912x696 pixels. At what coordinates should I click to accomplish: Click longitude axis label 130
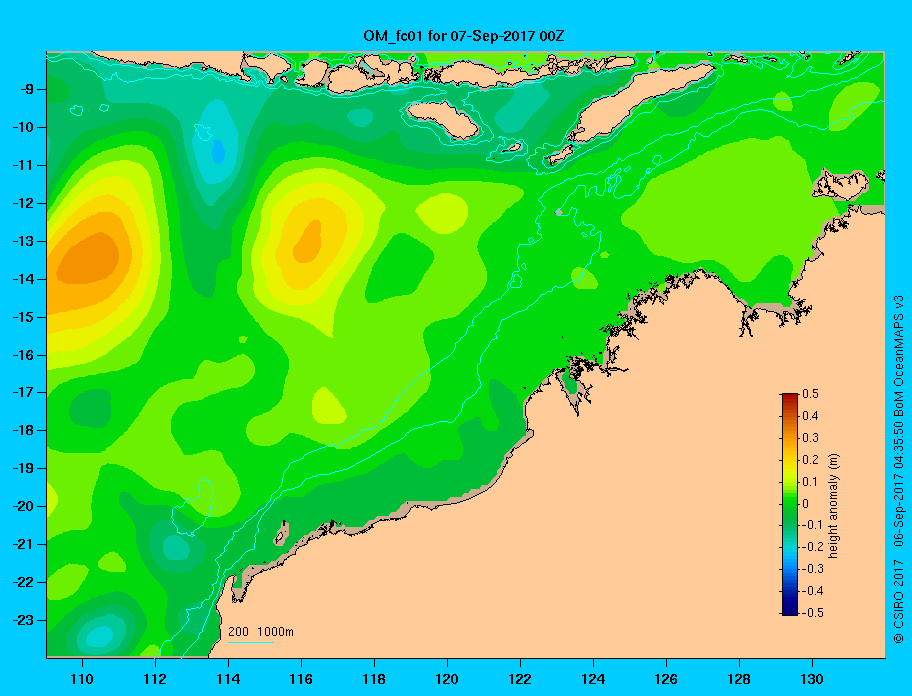[812, 679]
